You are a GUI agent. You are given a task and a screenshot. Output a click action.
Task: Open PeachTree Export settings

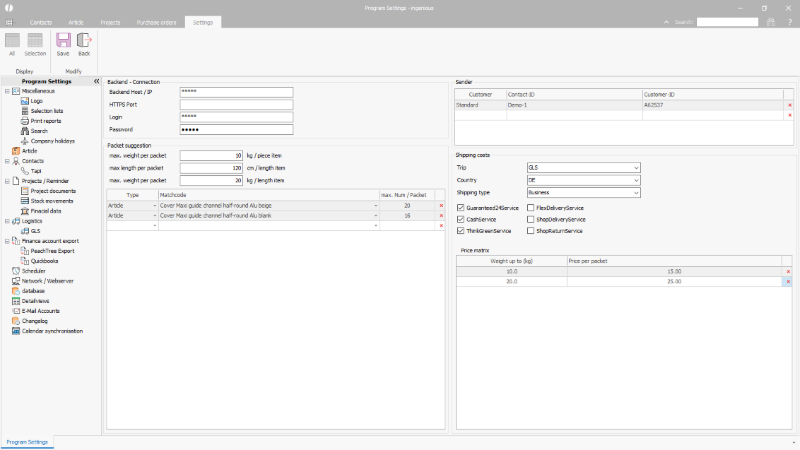(52, 251)
